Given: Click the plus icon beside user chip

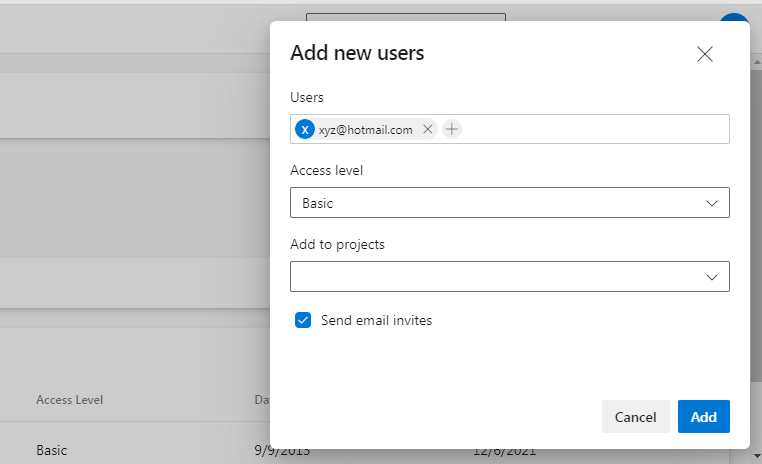Looking at the screenshot, I should click(x=452, y=129).
